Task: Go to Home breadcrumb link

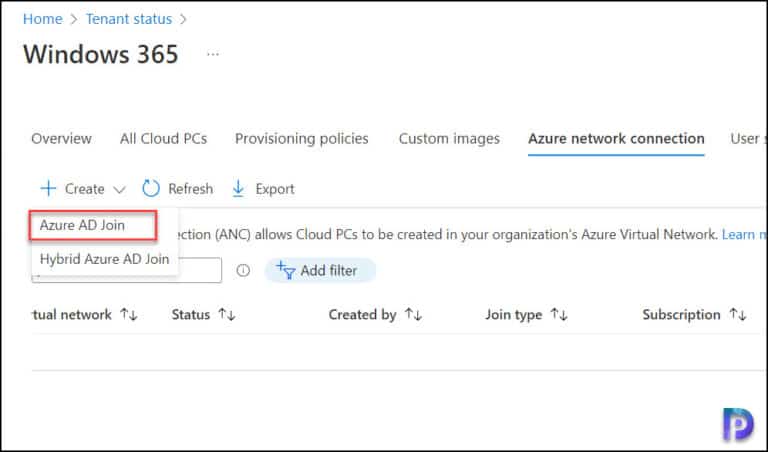Action: coord(43,19)
